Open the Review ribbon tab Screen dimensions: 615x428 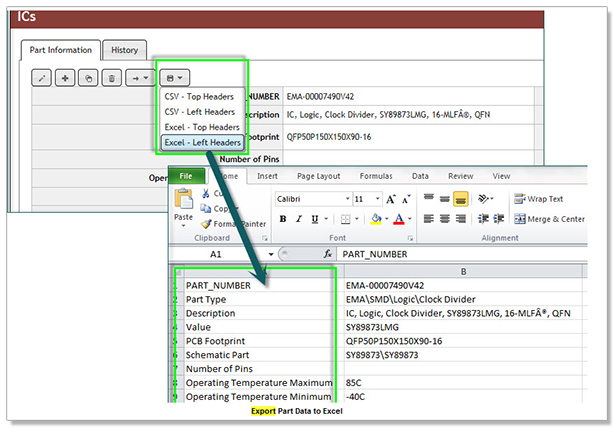[x=460, y=176]
